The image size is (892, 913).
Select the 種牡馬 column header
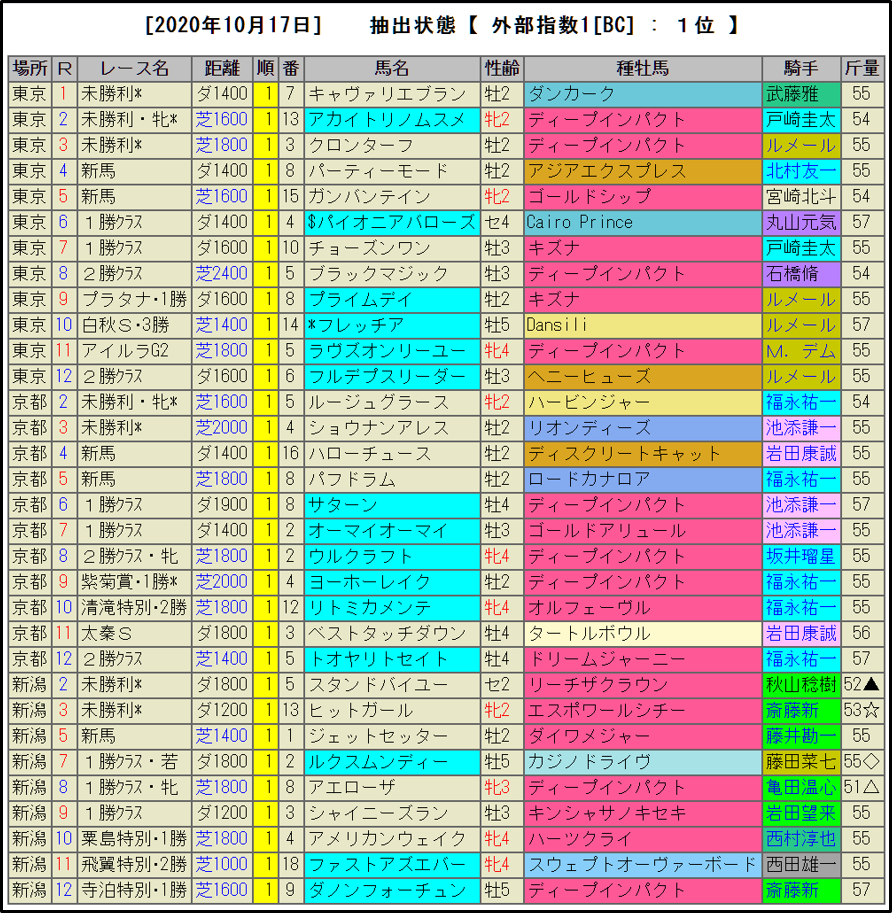pyautogui.click(x=642, y=68)
